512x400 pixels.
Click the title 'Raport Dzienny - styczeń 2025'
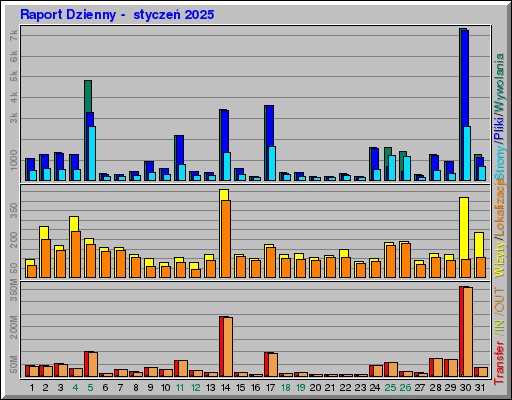pos(117,15)
